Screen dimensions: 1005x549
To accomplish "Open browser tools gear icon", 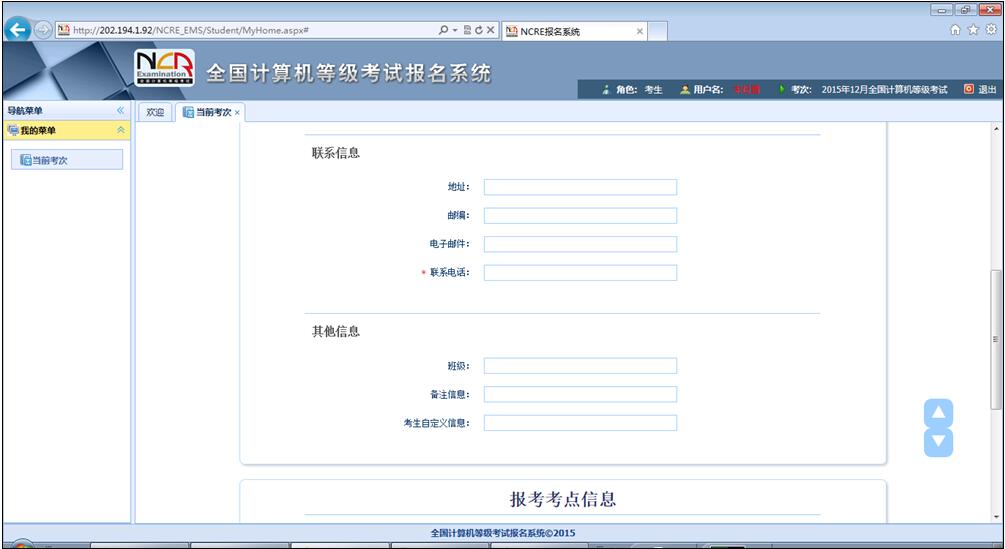I will pyautogui.click(x=992, y=29).
